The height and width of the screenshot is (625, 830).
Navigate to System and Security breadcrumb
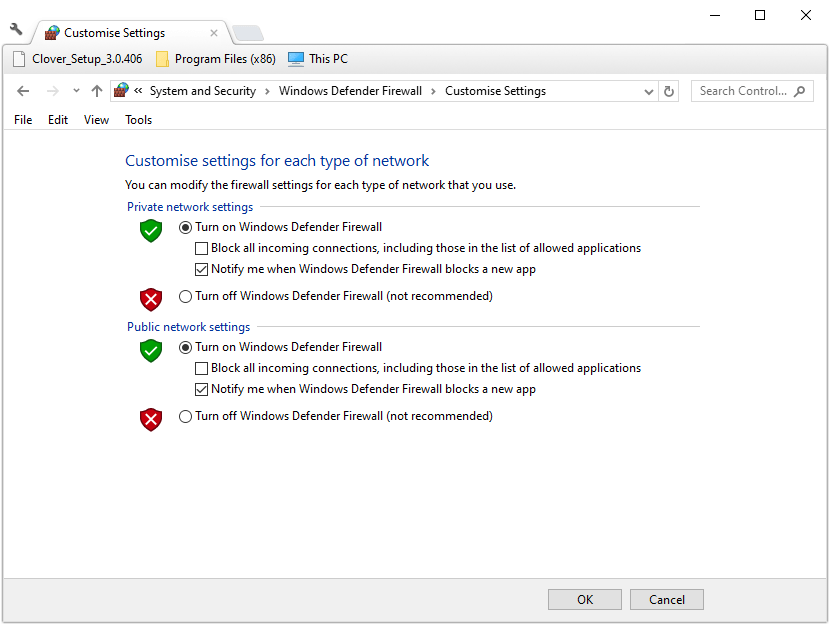click(x=203, y=91)
